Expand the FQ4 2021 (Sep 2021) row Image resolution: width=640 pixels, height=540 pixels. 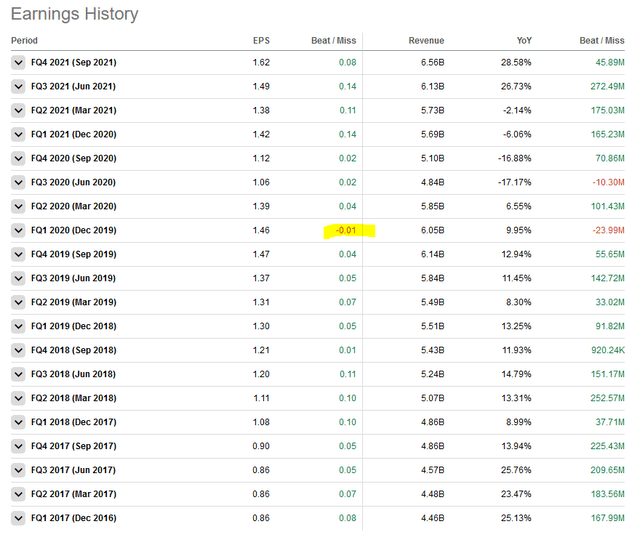pyautogui.click(x=18, y=63)
